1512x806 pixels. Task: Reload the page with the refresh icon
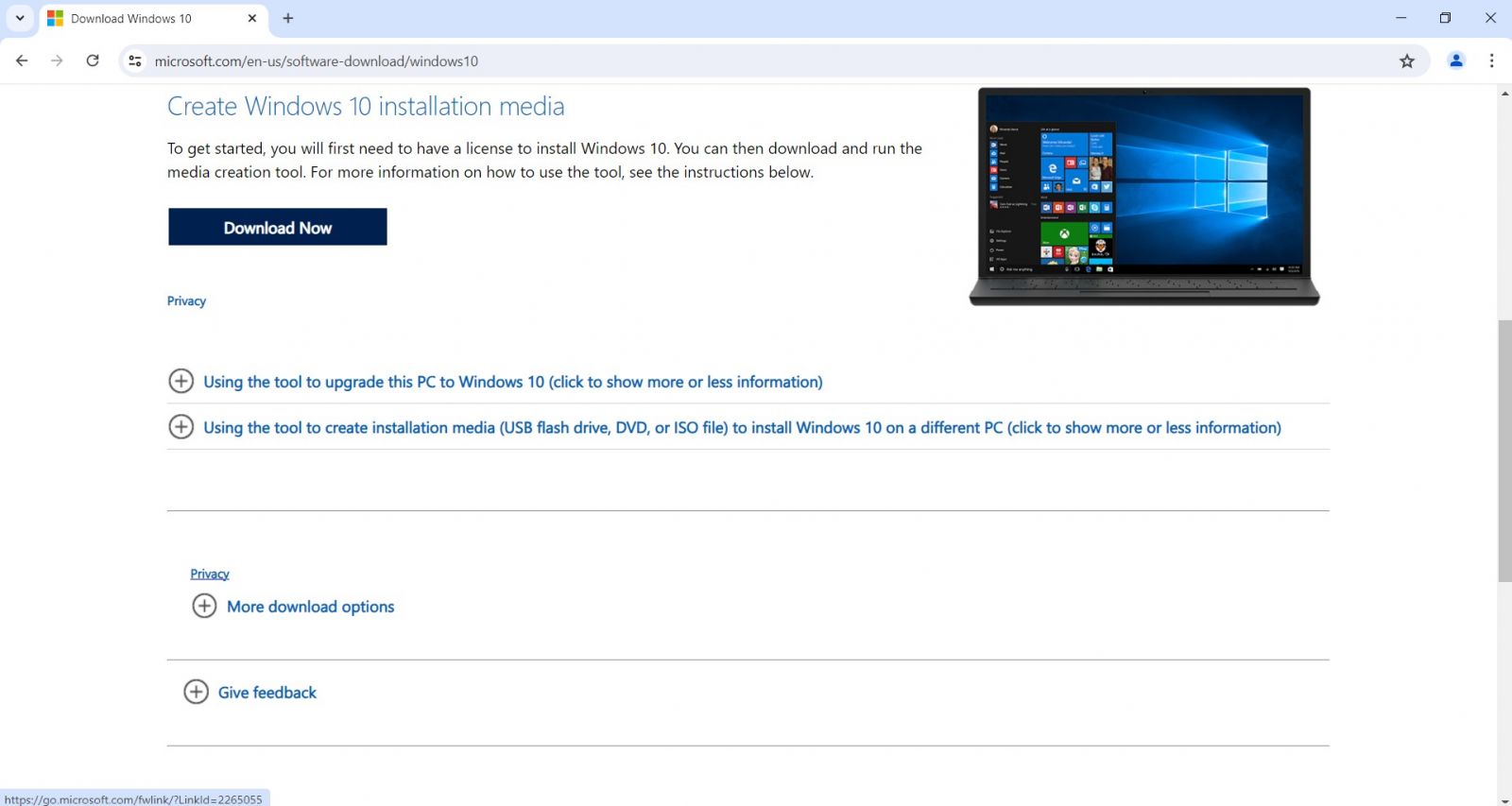coord(93,60)
